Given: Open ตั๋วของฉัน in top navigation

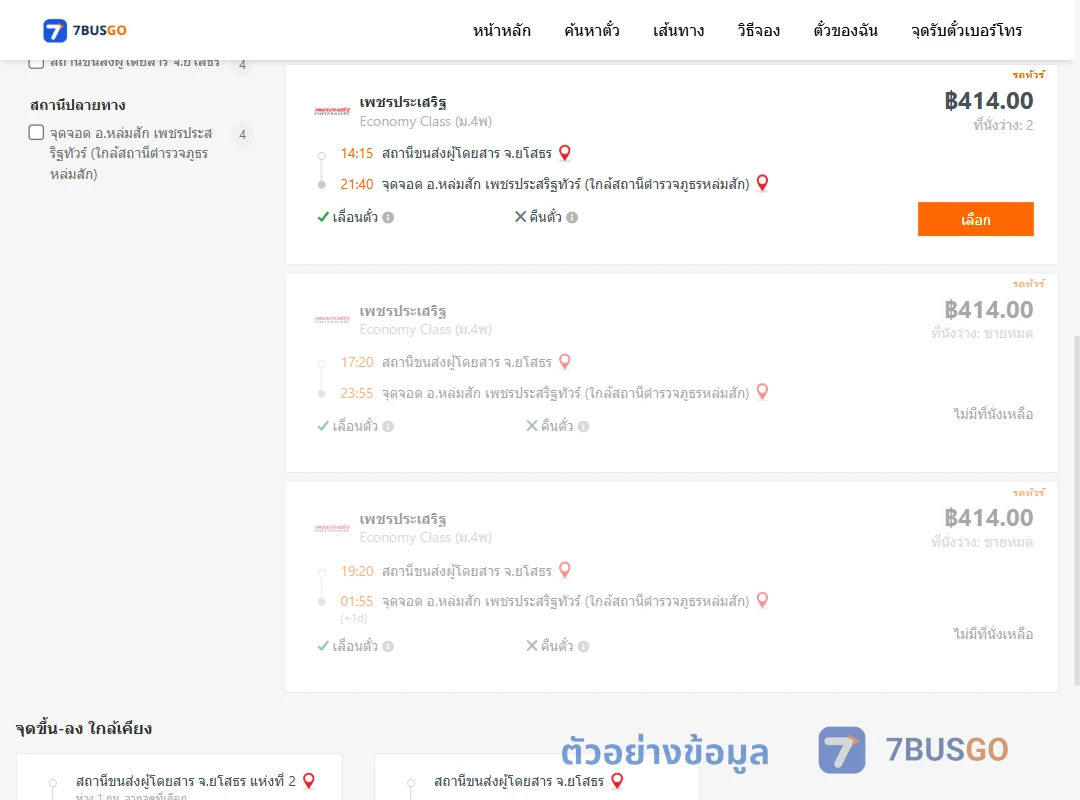Looking at the screenshot, I should (x=845, y=30).
